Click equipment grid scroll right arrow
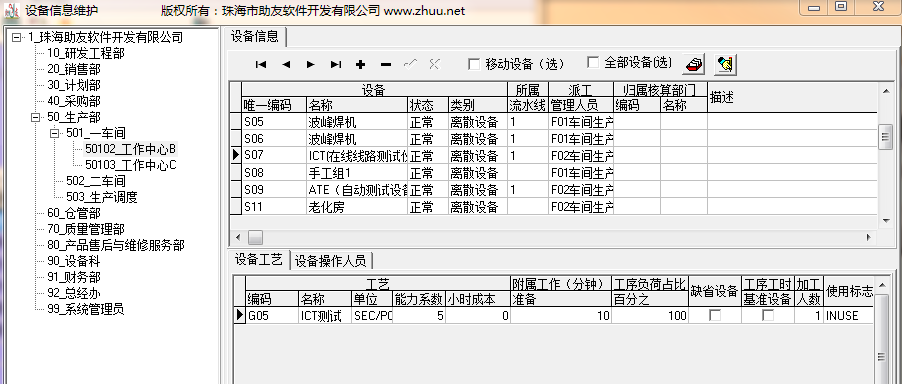902x384 pixels. pos(869,237)
